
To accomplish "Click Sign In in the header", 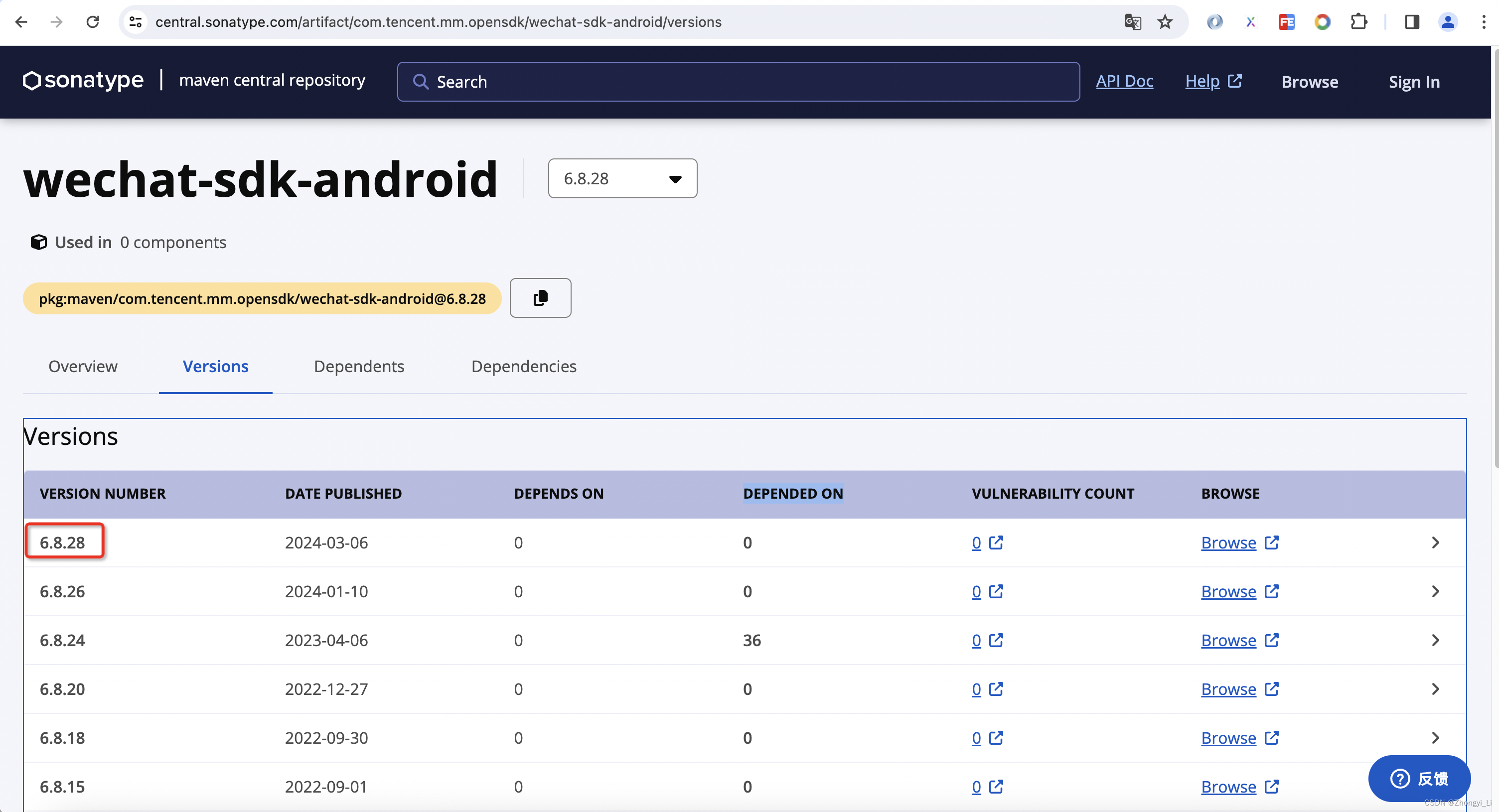I will pos(1413,82).
